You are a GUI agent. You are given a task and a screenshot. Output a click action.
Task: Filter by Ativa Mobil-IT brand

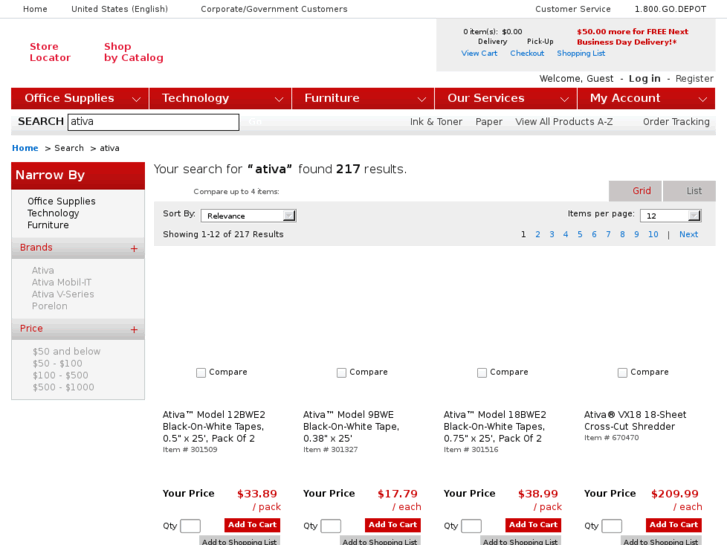click(61, 282)
